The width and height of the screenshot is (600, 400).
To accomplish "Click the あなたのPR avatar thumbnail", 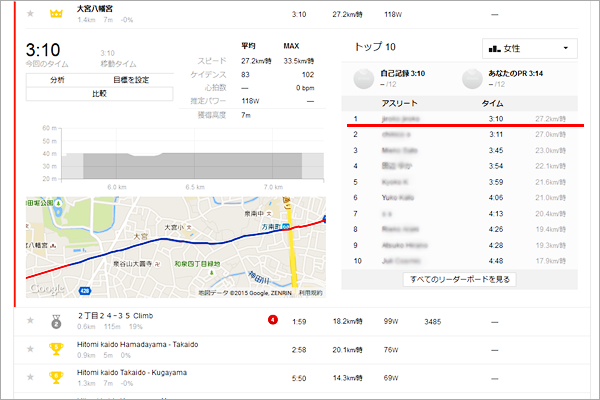I will click(x=472, y=78).
